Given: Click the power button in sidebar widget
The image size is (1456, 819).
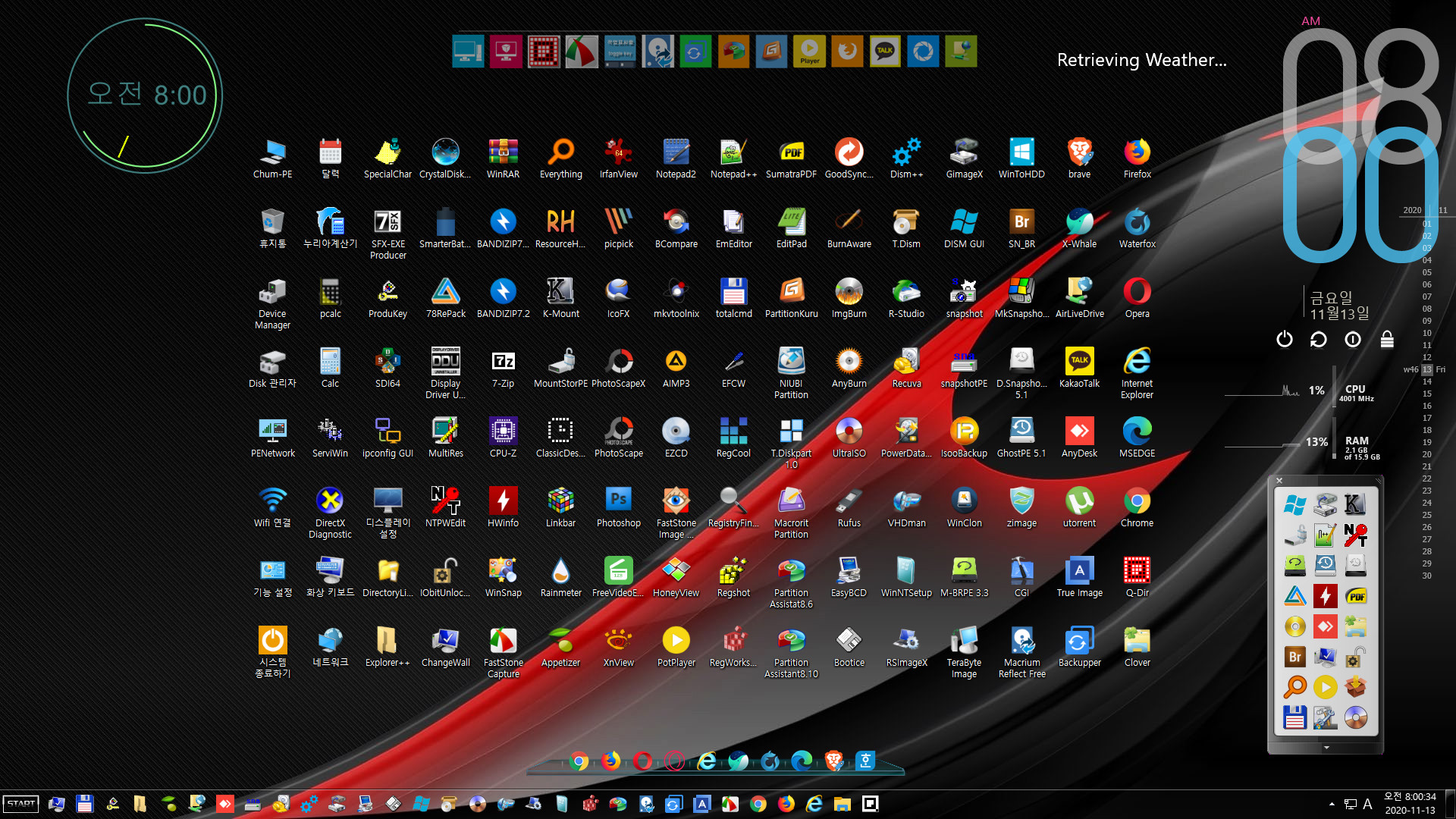Looking at the screenshot, I should click(x=1284, y=339).
